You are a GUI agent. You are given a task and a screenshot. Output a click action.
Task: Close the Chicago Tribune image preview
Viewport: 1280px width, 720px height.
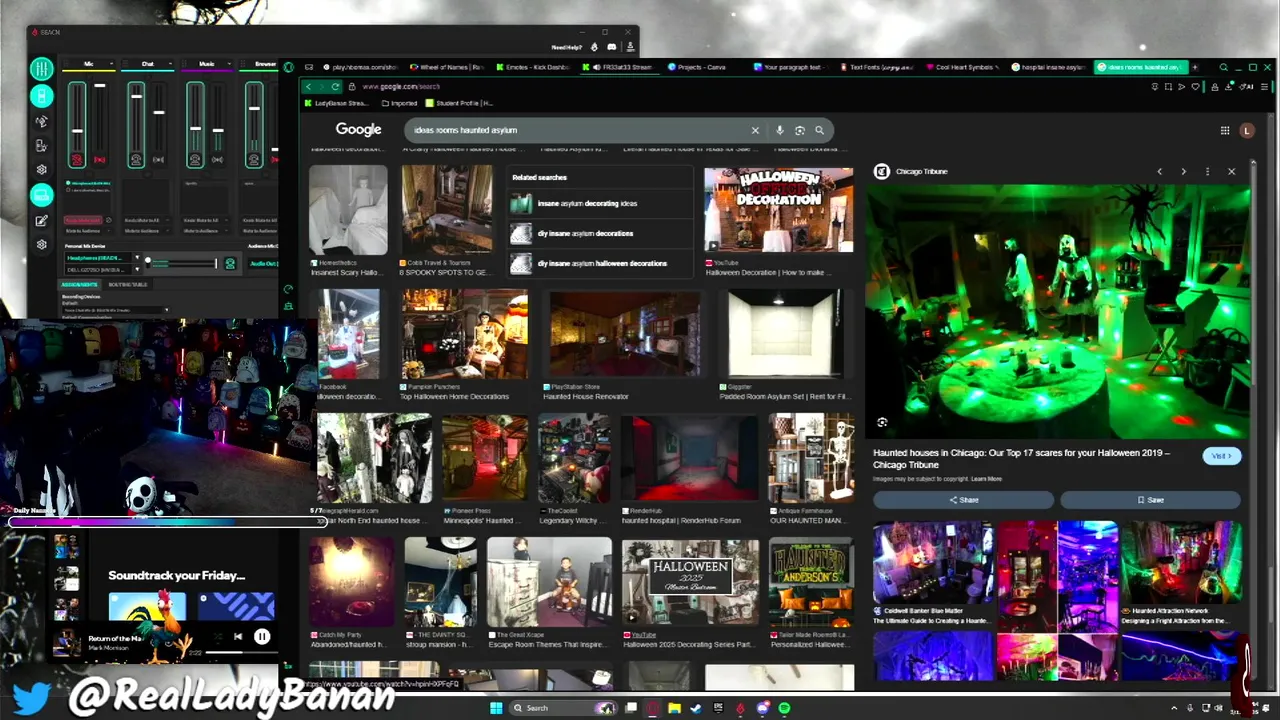point(1231,172)
